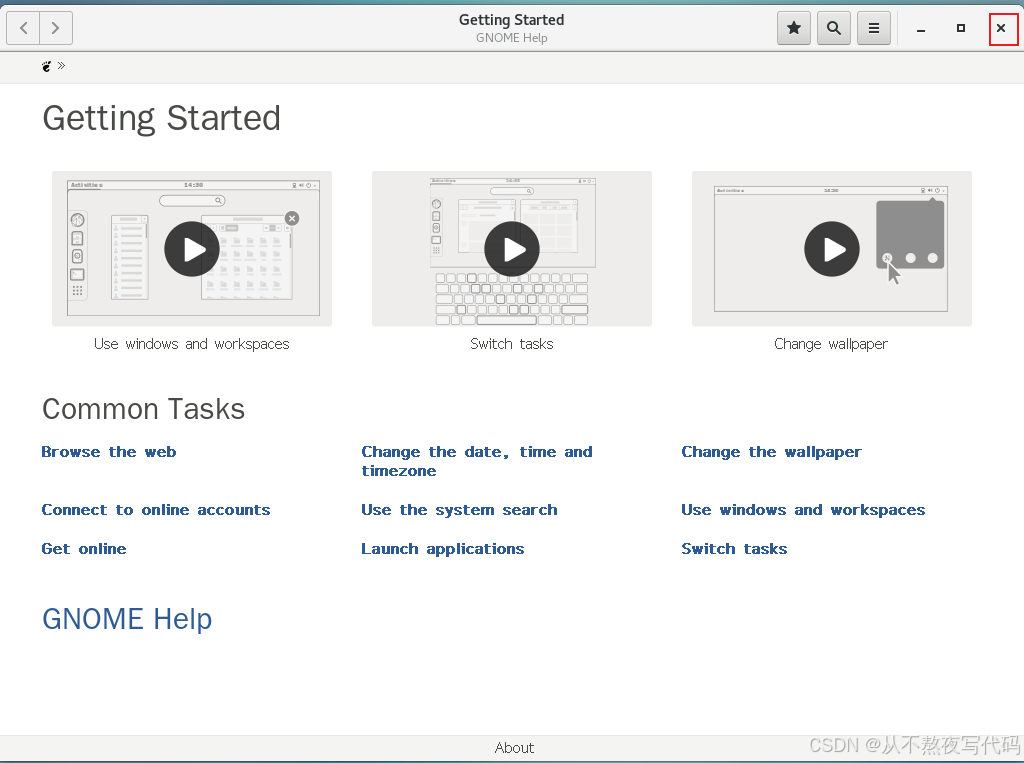Open the Launch applications link
The width and height of the screenshot is (1024, 763).
(x=443, y=549)
